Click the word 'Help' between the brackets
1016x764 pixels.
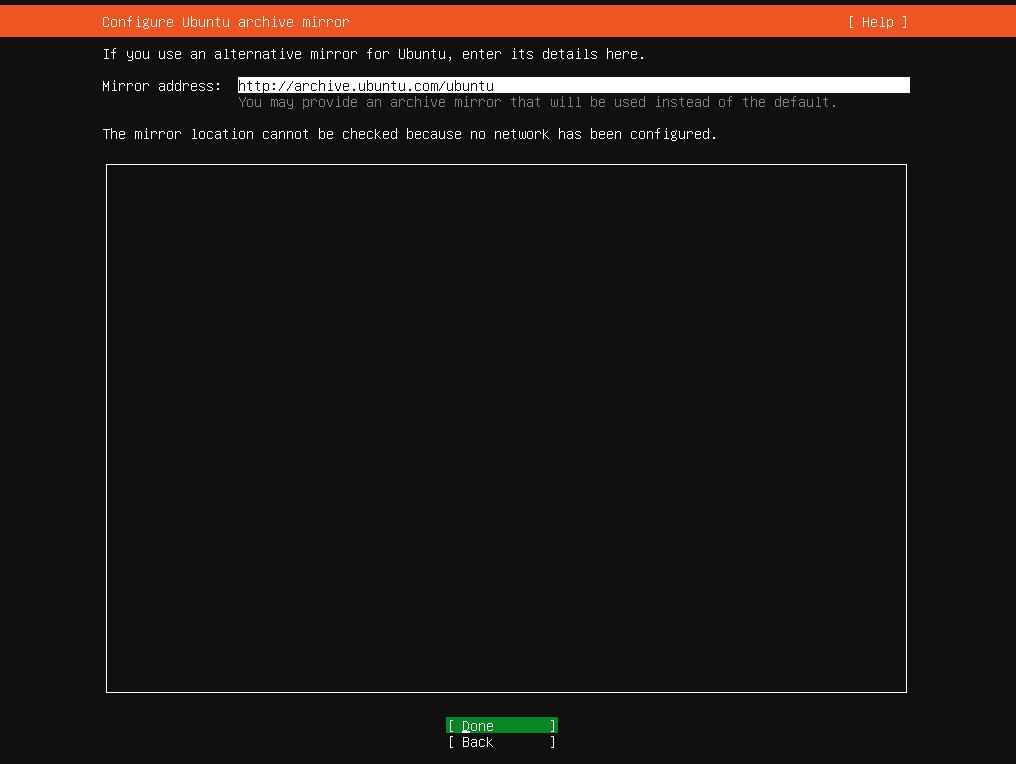878,22
